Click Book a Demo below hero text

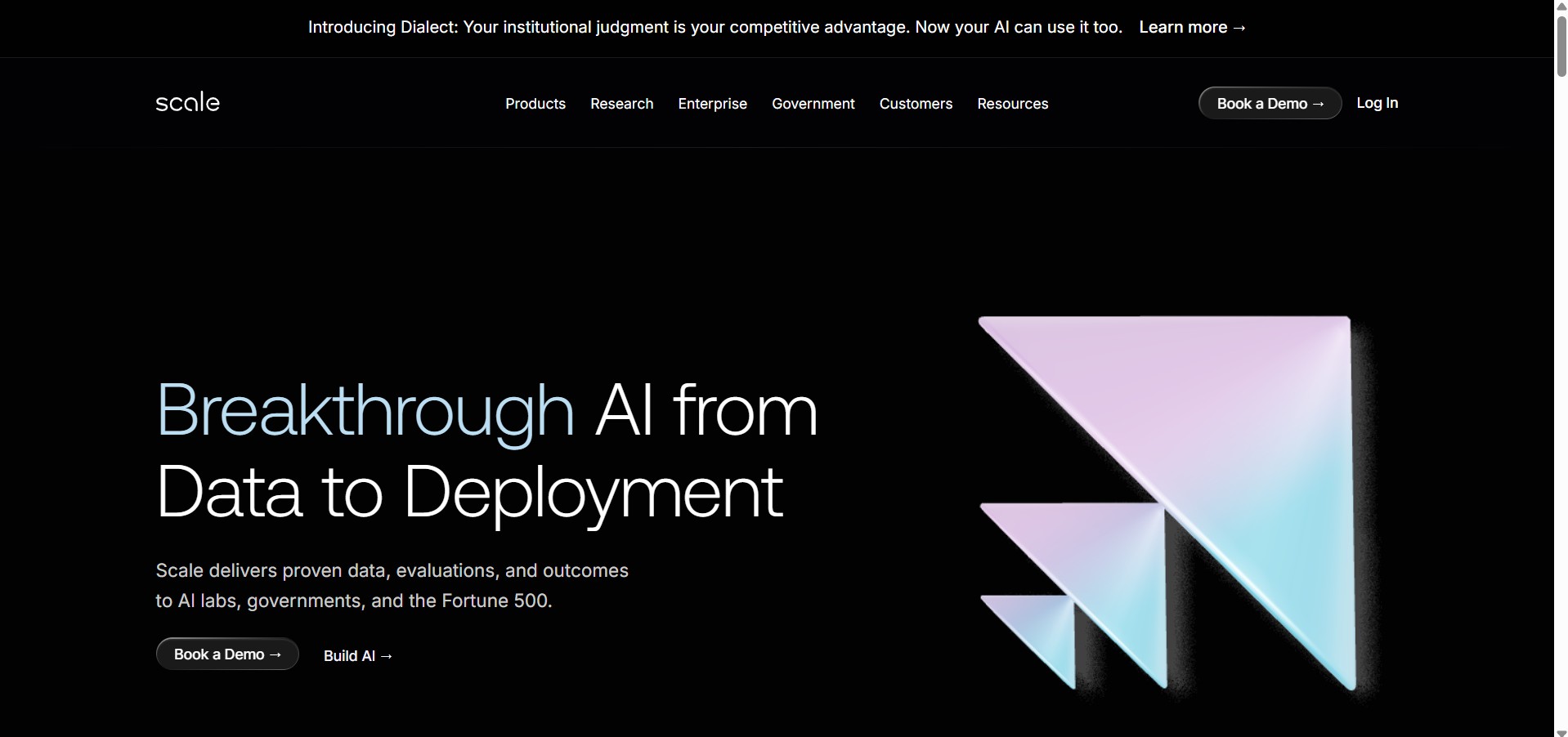(x=227, y=654)
